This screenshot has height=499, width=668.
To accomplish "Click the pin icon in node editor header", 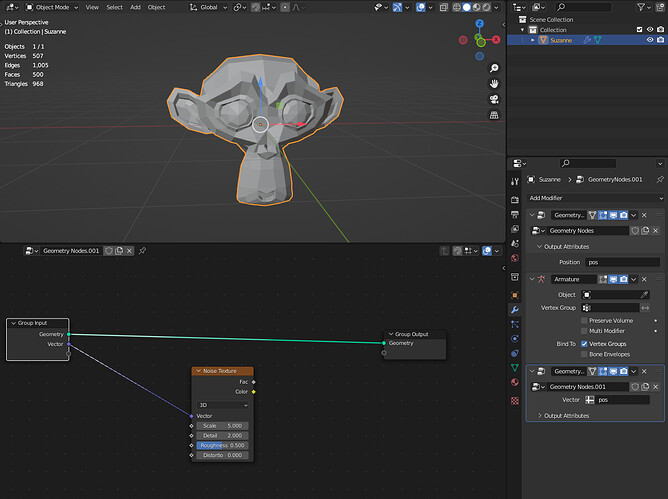I will tap(142, 251).
